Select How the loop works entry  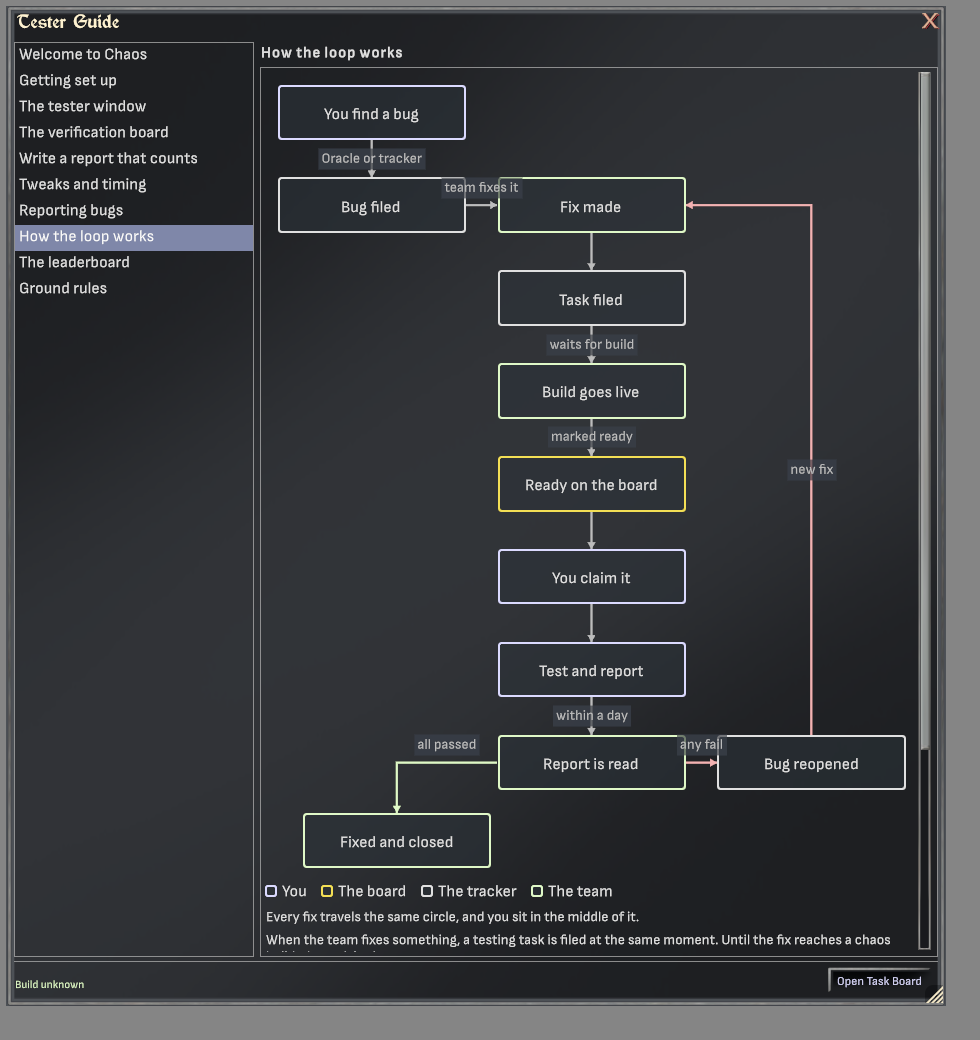click(134, 236)
